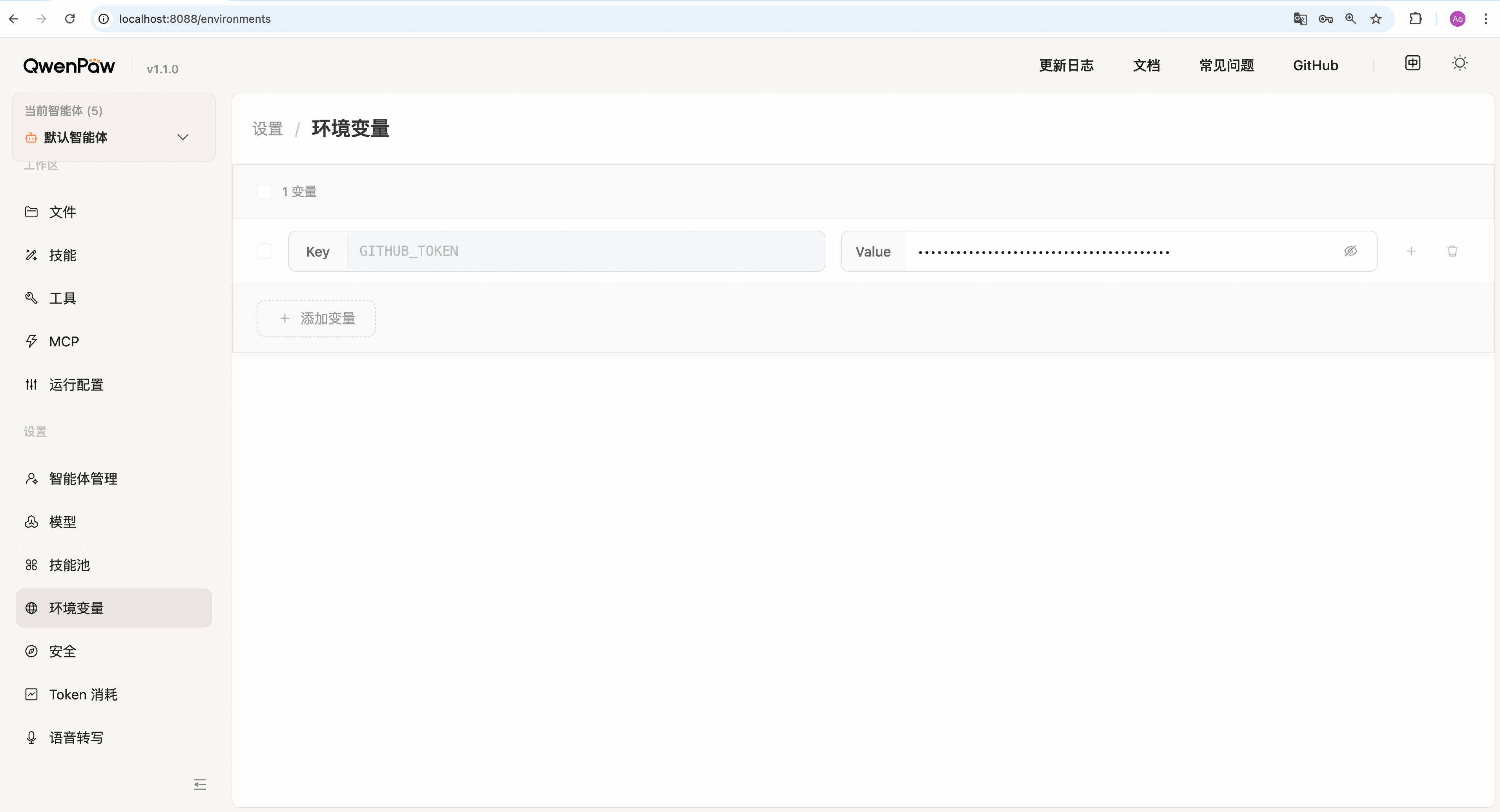This screenshot has height=812, width=1500.
Task: Open Token 消耗 usage page
Action: 113,694
